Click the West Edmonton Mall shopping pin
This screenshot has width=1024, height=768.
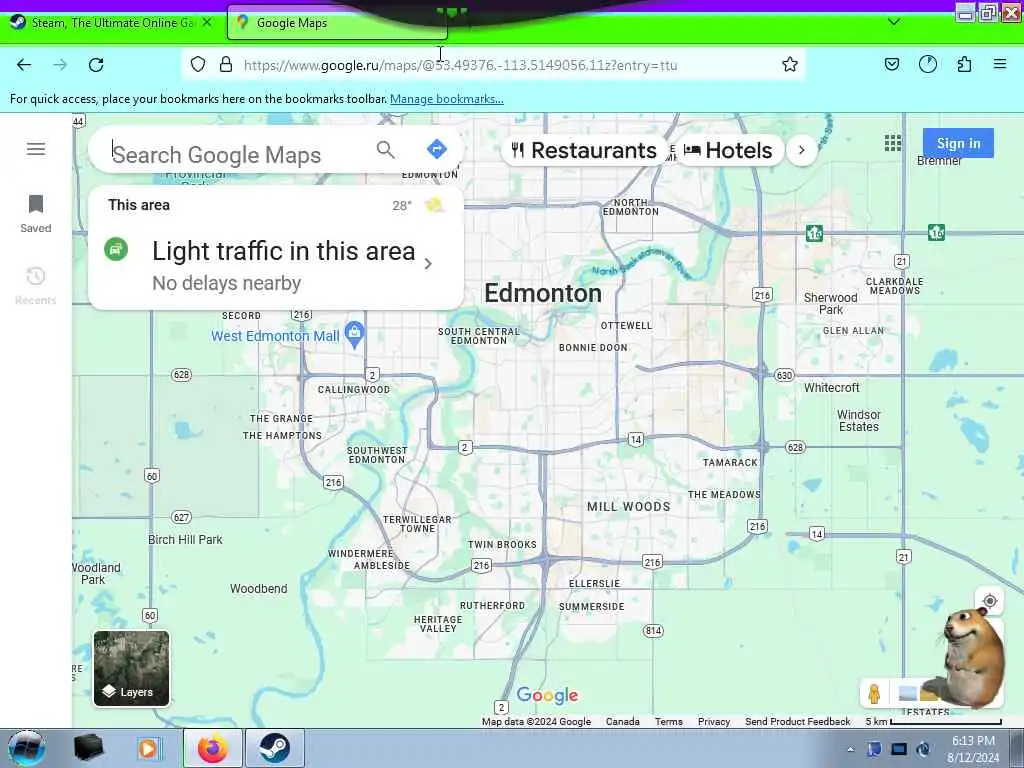[354, 335]
